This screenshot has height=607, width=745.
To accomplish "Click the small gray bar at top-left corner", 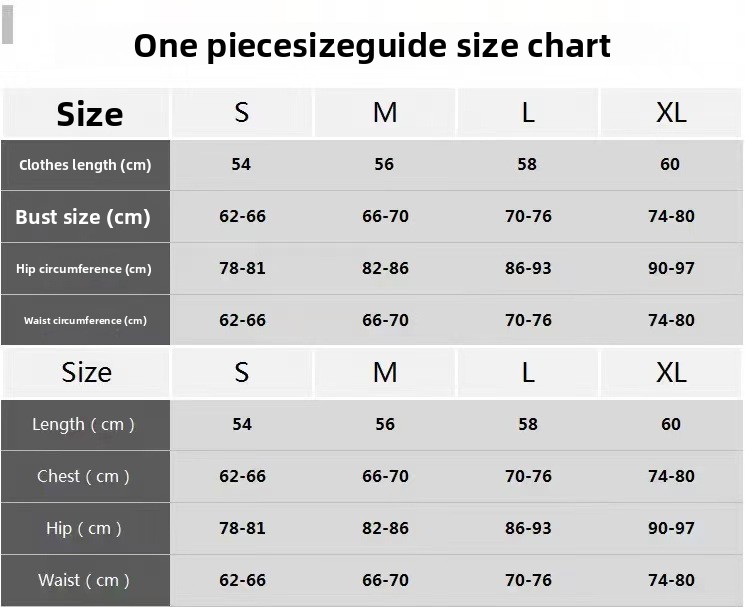I will [7, 26].
